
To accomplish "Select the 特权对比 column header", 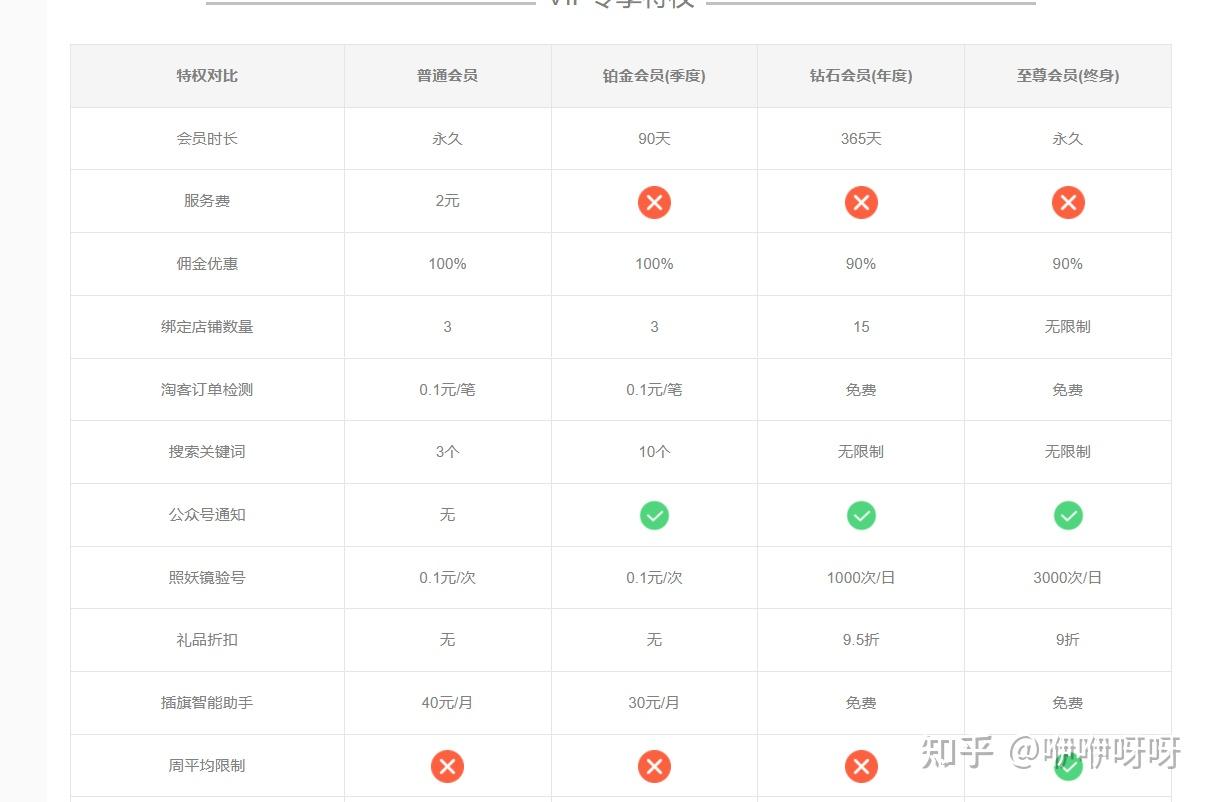I will (x=207, y=76).
